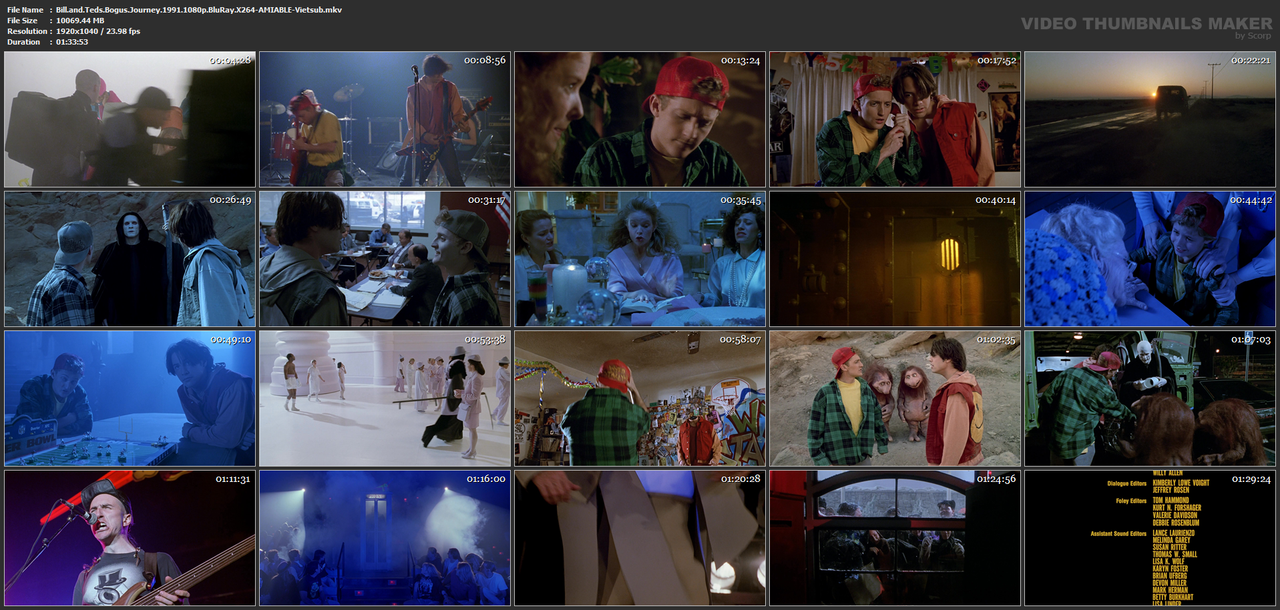1280x610 pixels.
Task: Pick the thumbnail timestamped 01:24:56
Action: pyautogui.click(x=894, y=538)
